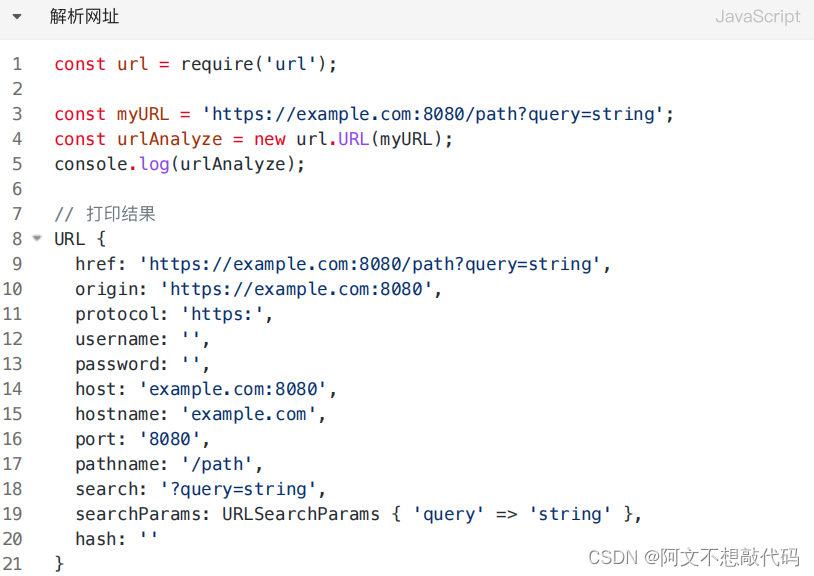The image size is (814, 576).
Task: Click the password property line
Action: click(x=142, y=363)
